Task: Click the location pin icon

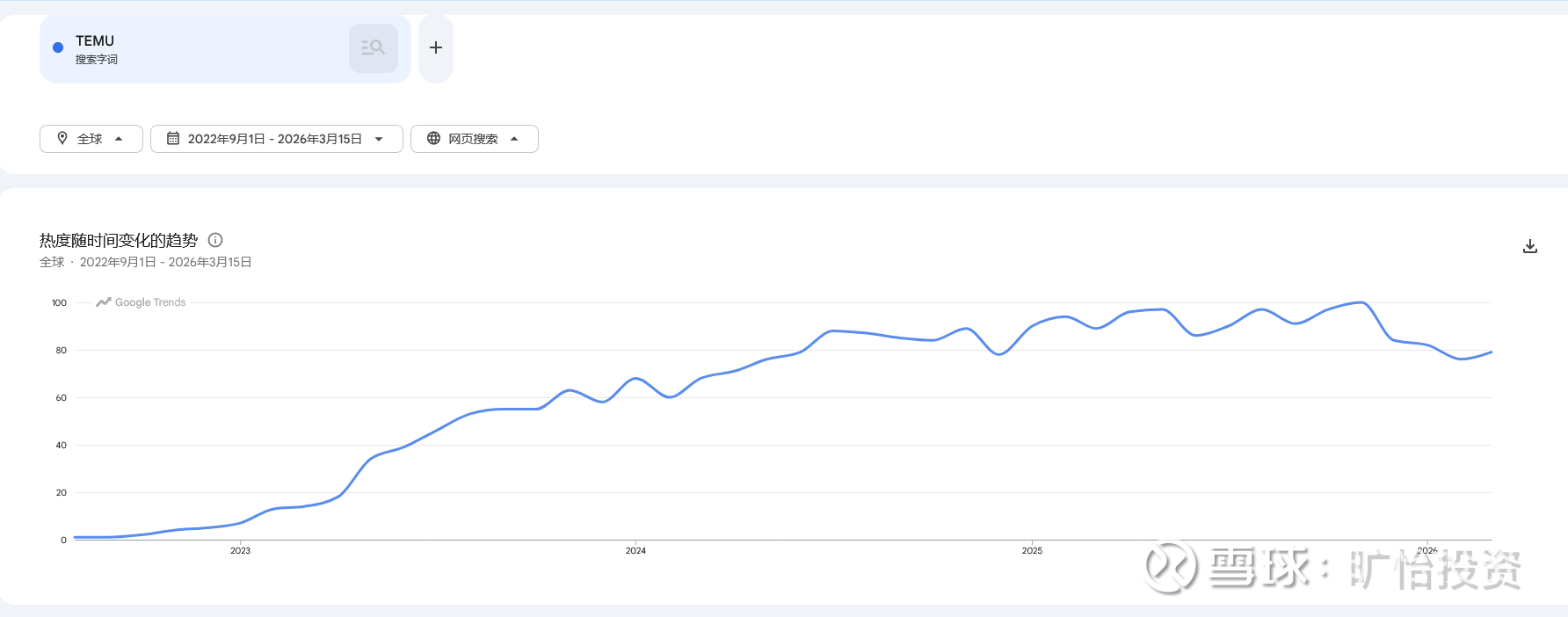Action: coord(62,138)
